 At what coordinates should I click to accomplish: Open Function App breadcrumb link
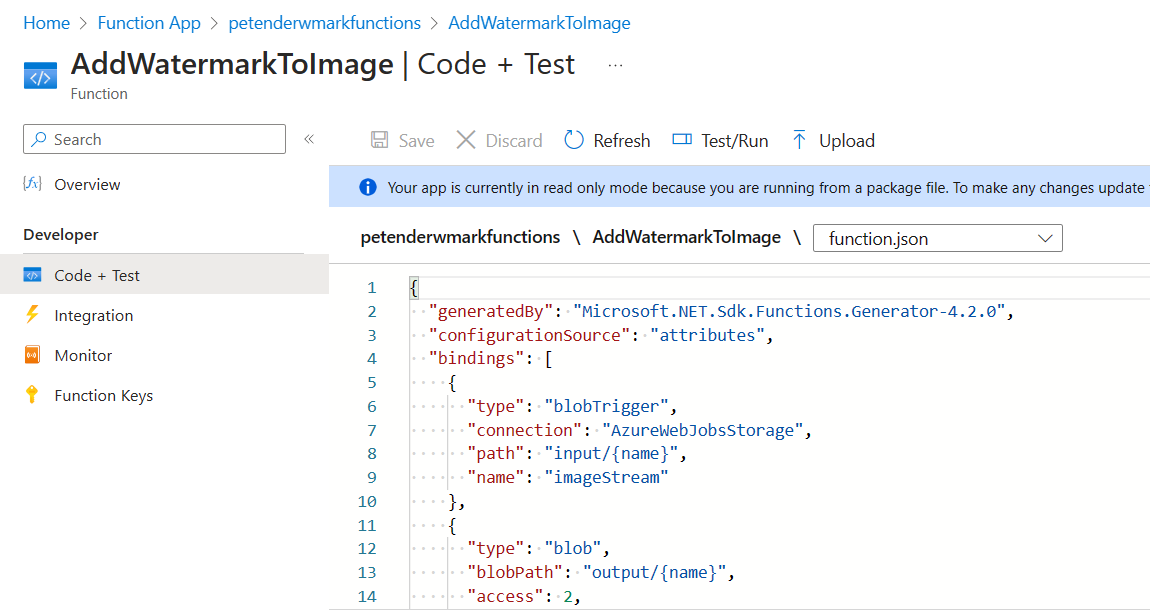[149, 23]
